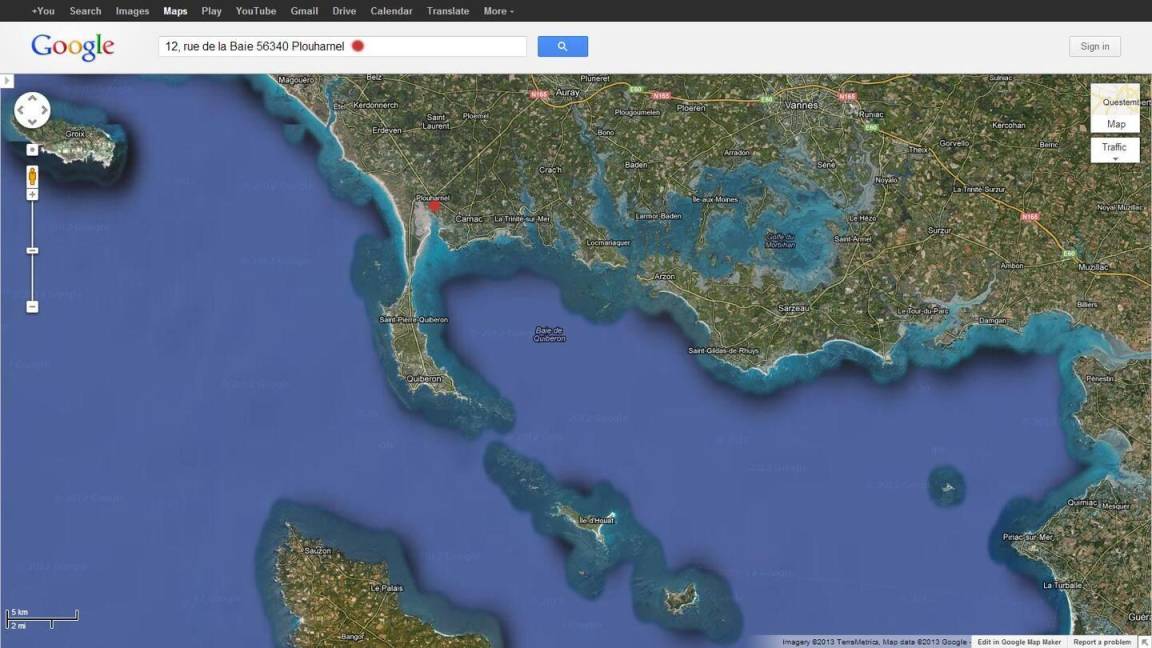
Task: Go to Gmail in the top bar
Action: pos(304,11)
